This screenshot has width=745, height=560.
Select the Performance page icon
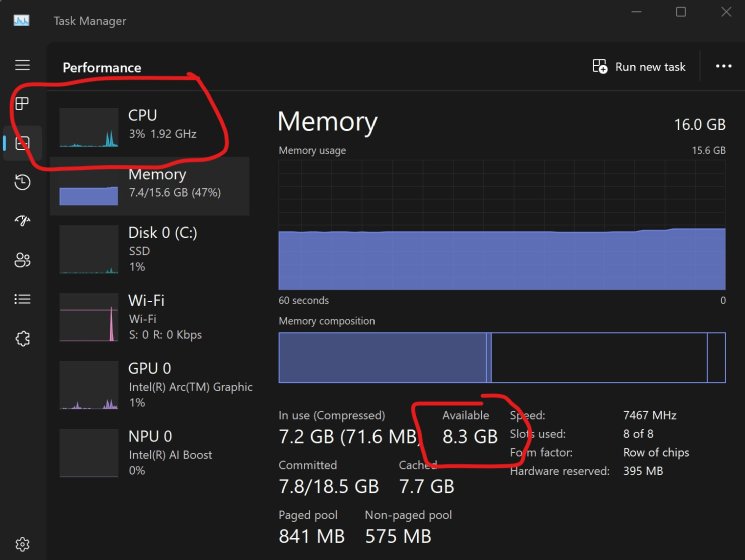coord(22,143)
